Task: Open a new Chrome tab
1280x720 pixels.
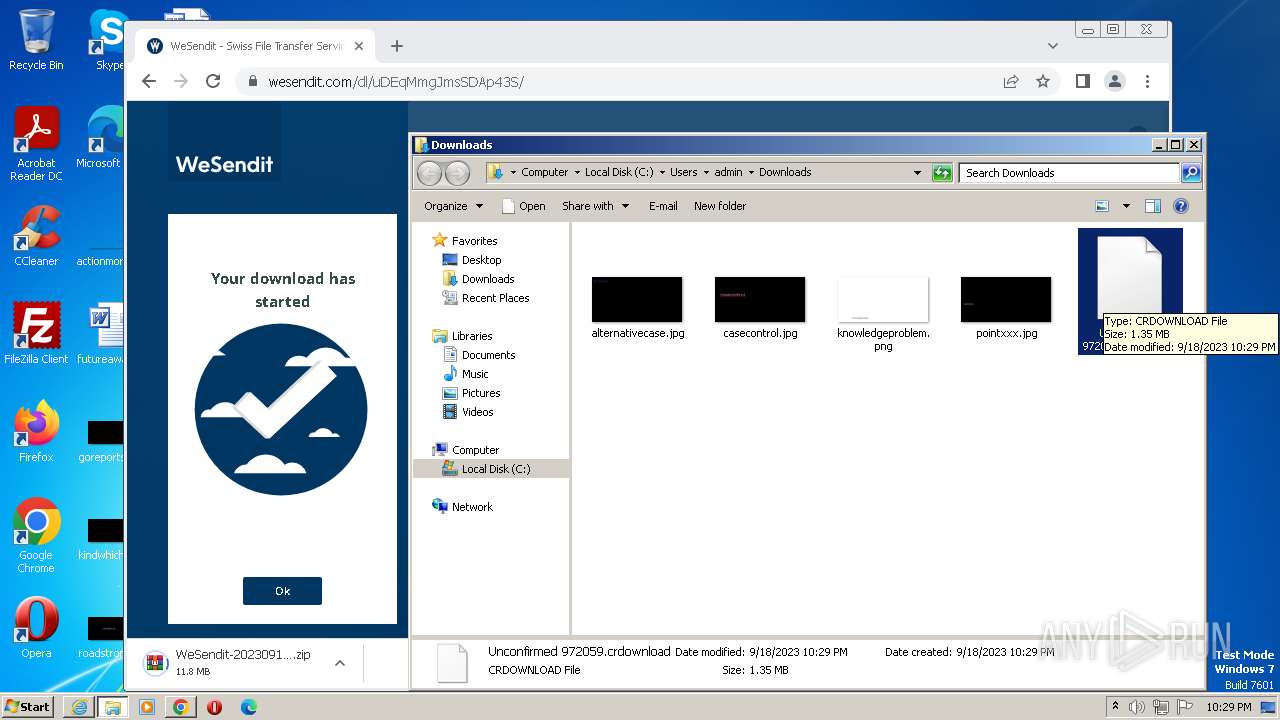Action: tap(397, 46)
